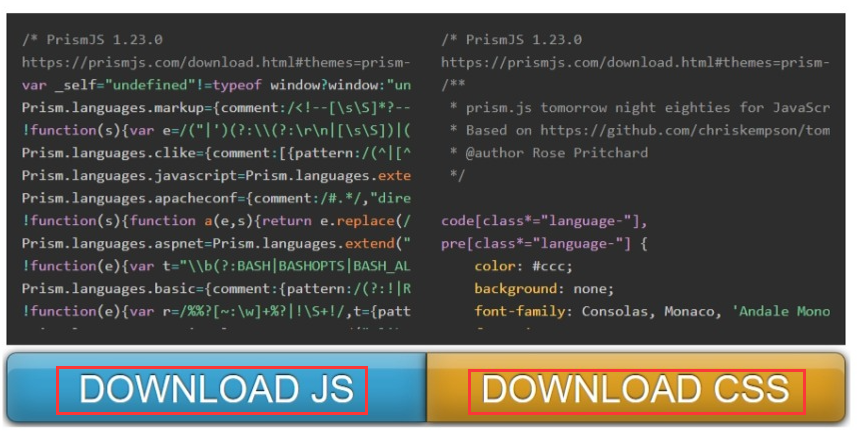Screen dimensions: 862x448
Task: Click the prismjs.com URL in the JS code panel
Action: pos(216,62)
